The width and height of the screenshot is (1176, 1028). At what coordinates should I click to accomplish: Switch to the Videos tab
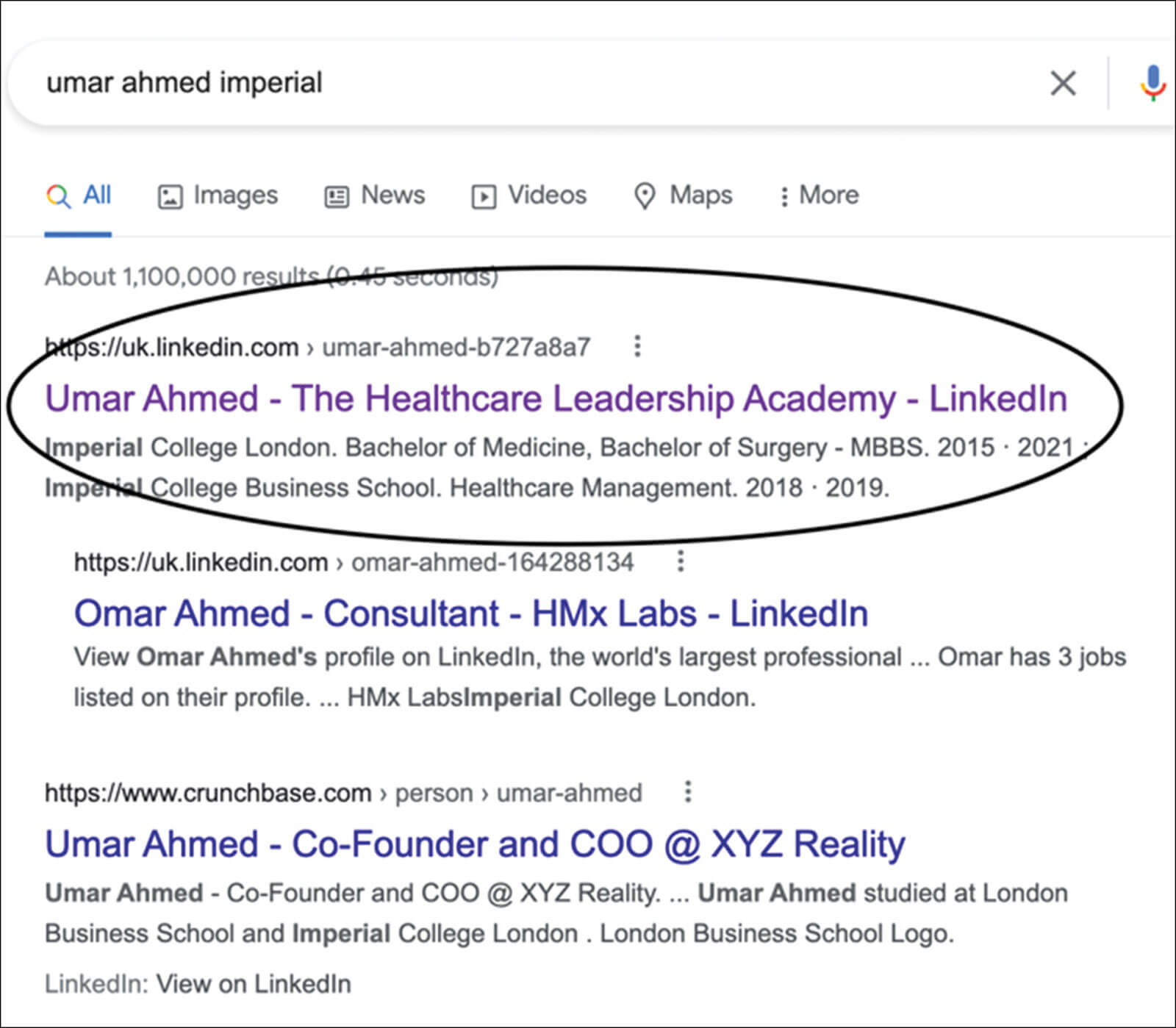[x=547, y=195]
